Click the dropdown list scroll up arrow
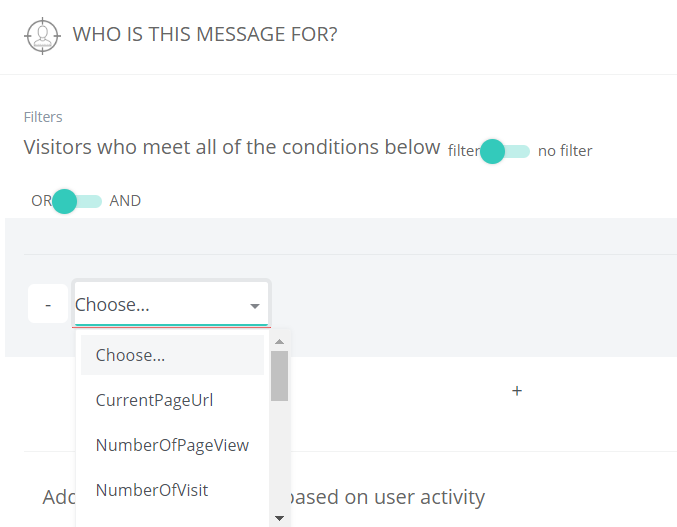 pyautogui.click(x=279, y=342)
